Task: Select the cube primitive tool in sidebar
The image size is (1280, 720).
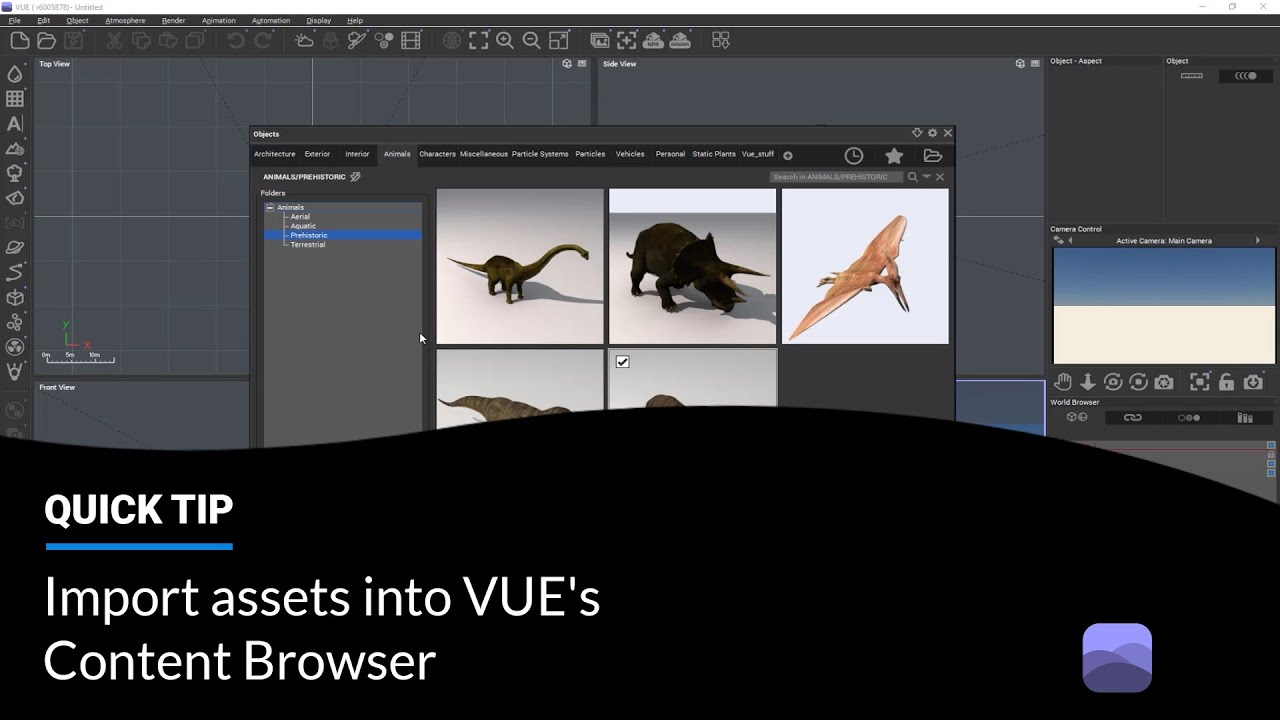Action: coord(15,297)
